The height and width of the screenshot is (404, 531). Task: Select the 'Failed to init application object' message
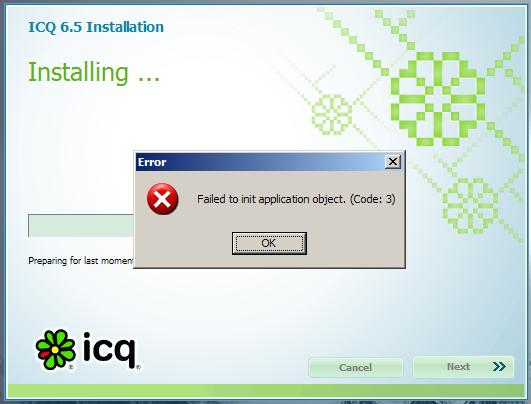(x=296, y=199)
